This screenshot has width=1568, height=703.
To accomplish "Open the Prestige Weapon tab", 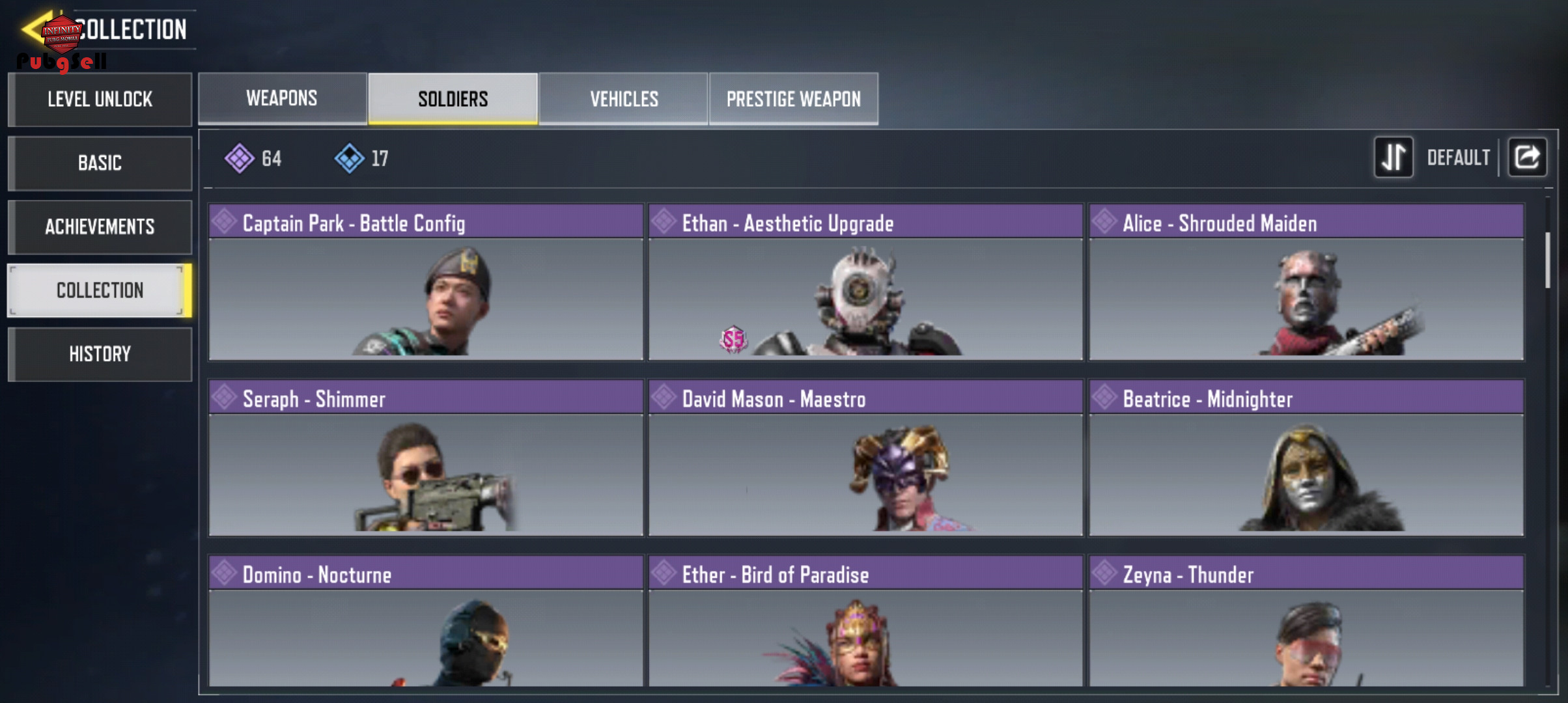I will (x=793, y=98).
